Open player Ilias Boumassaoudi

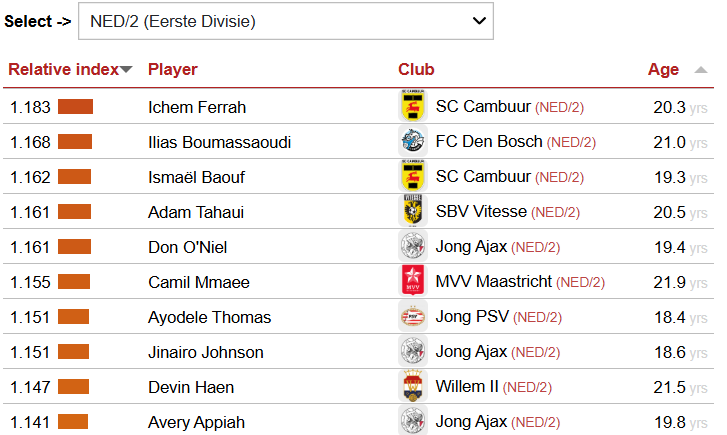point(219,142)
